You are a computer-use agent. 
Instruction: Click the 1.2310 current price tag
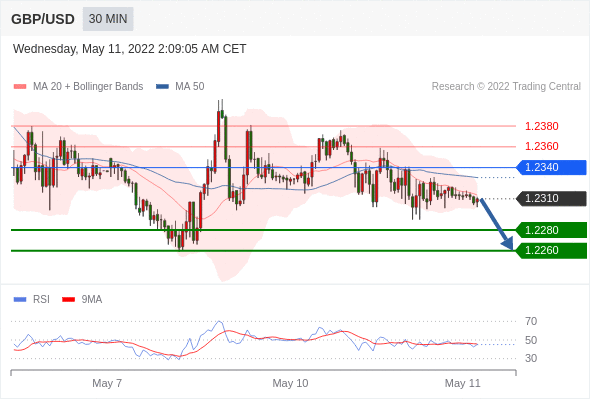coord(551,198)
